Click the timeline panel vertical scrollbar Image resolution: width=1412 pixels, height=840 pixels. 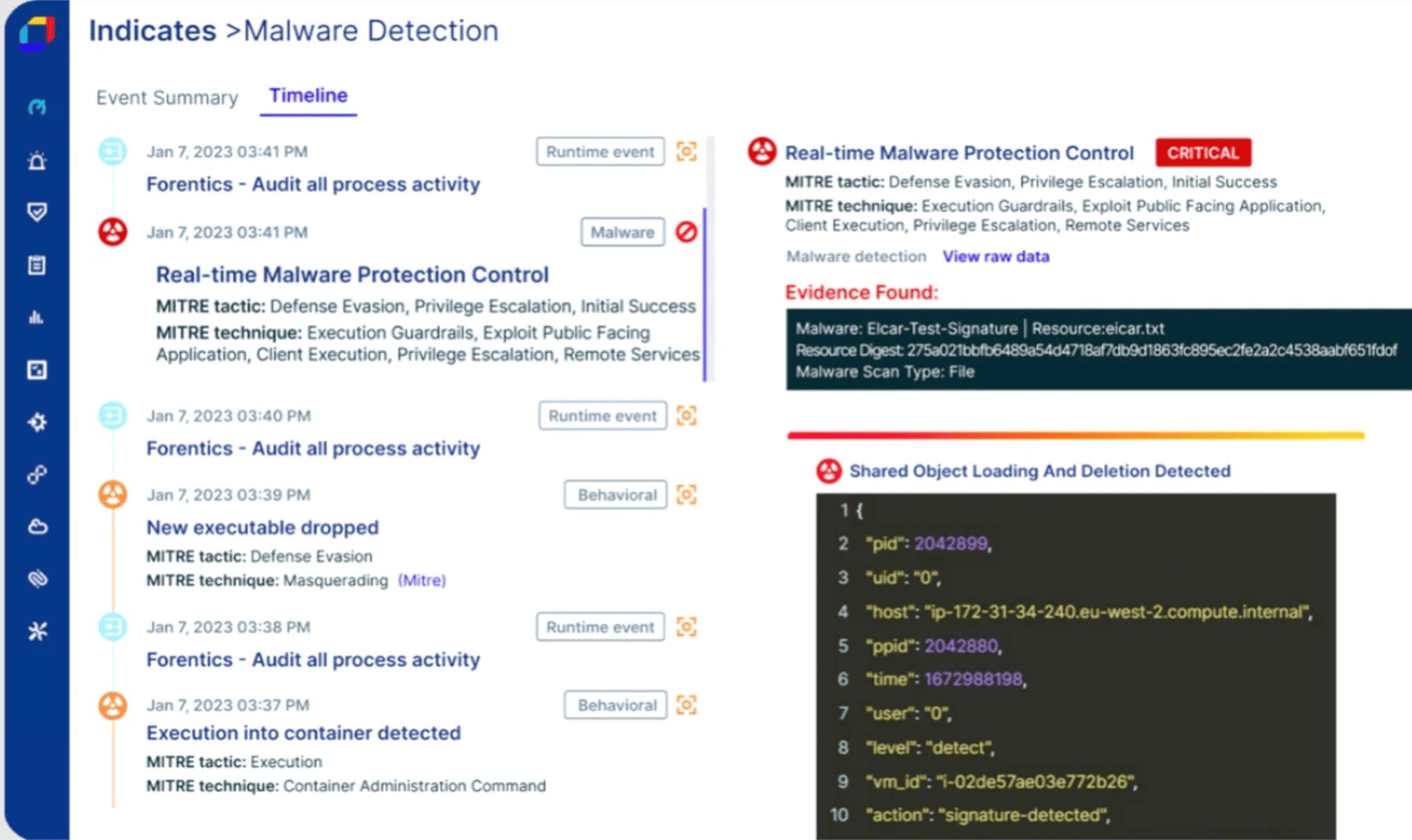pos(705,295)
